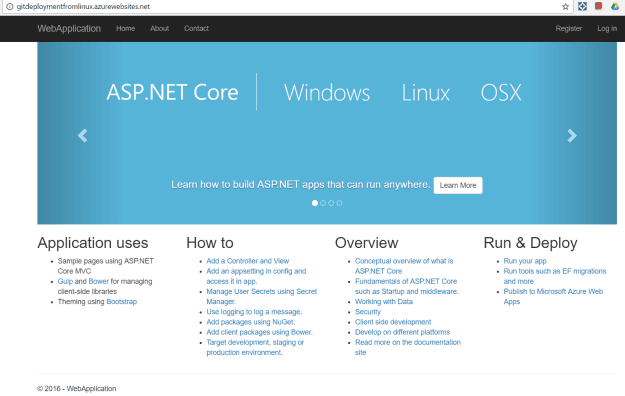
Task: Open Run tools such as EF migrations link
Action: (x=555, y=276)
